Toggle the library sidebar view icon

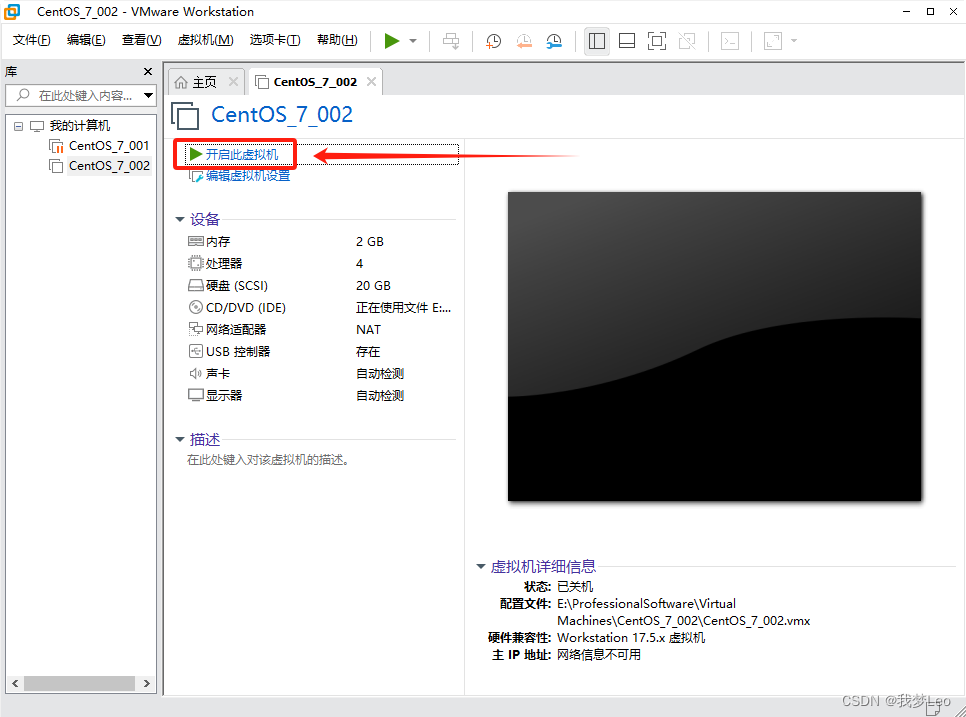point(596,41)
